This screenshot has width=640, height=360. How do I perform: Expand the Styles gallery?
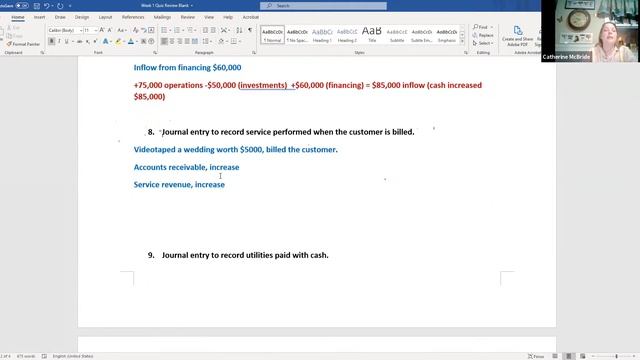tap(462, 42)
